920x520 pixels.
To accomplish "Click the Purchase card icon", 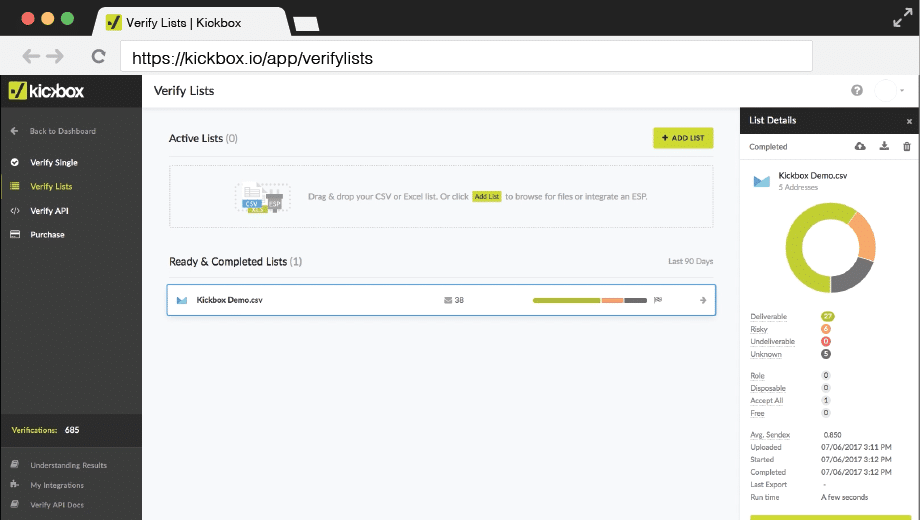I will click(x=15, y=234).
